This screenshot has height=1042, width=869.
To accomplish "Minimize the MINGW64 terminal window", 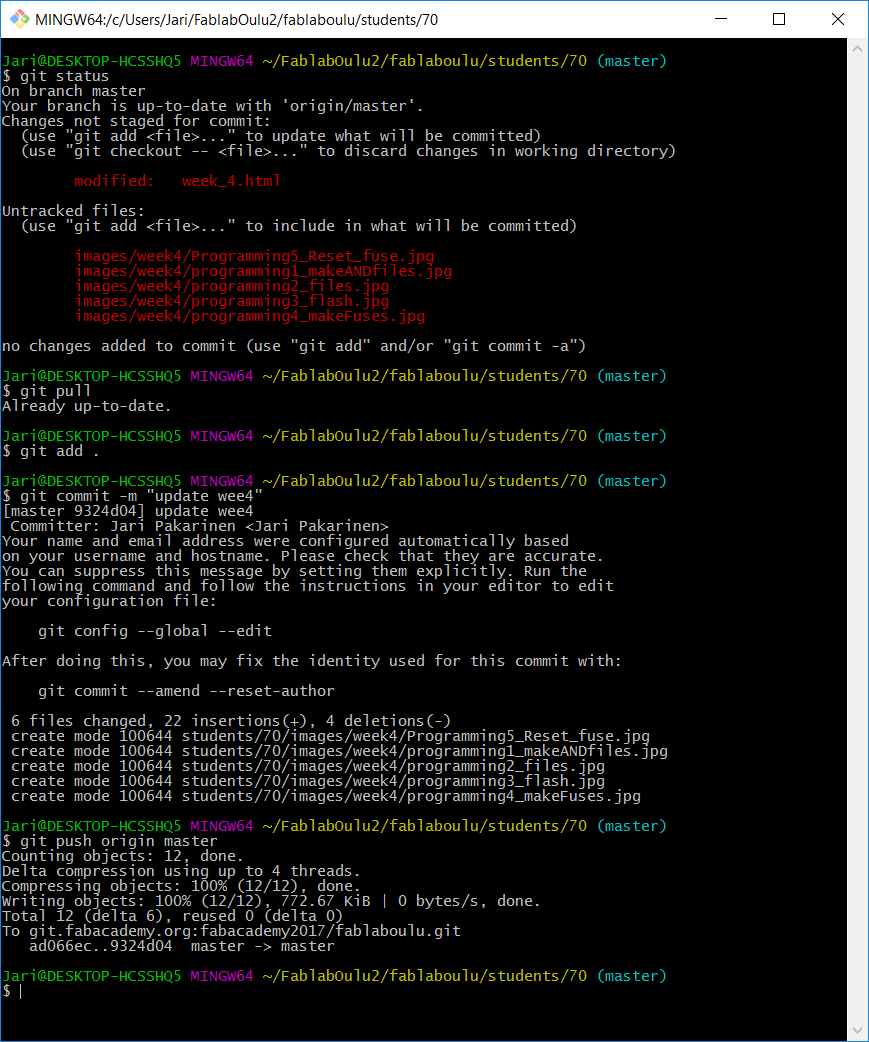I will [x=721, y=19].
